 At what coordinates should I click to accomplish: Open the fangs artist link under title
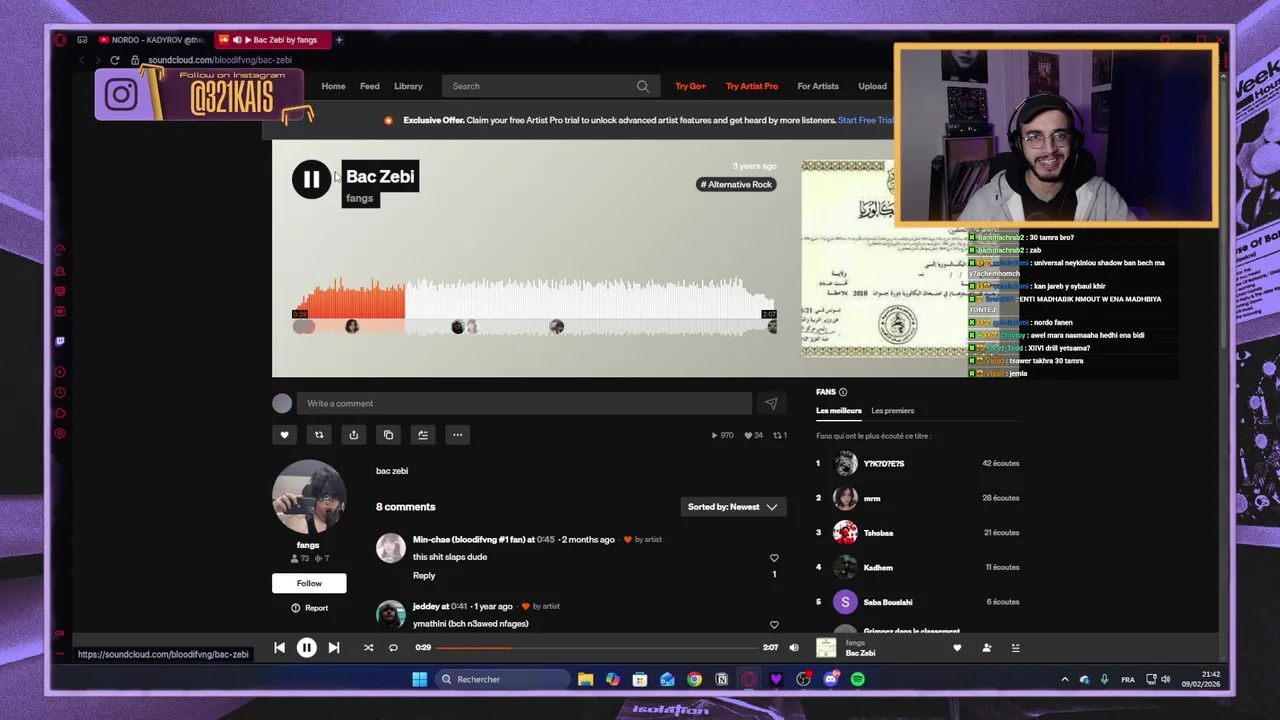click(x=359, y=198)
